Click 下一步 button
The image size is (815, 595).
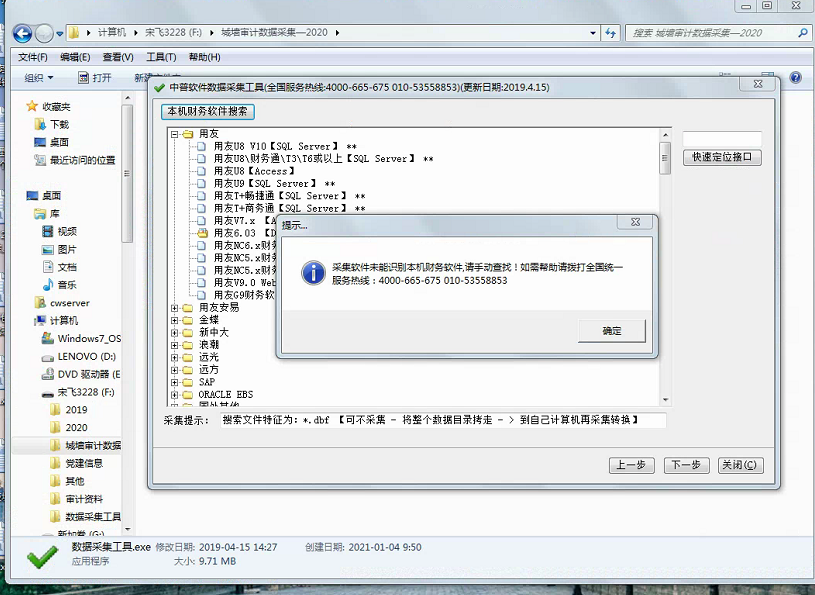686,465
